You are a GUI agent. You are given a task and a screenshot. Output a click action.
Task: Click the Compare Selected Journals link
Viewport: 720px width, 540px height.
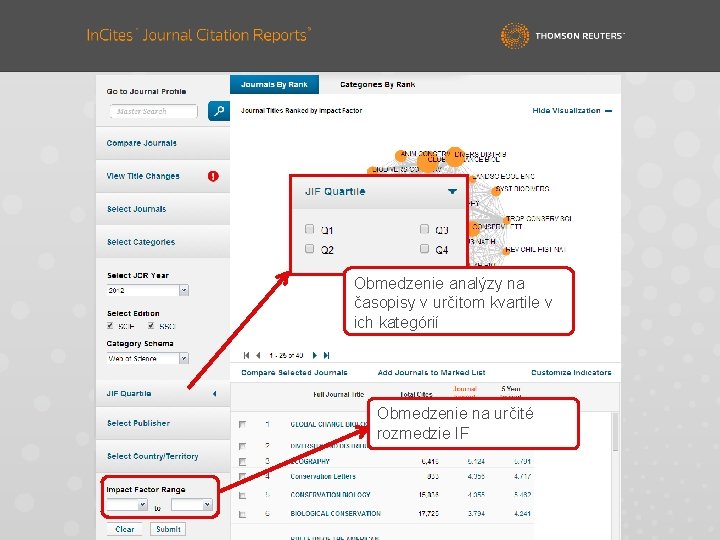[x=294, y=372]
